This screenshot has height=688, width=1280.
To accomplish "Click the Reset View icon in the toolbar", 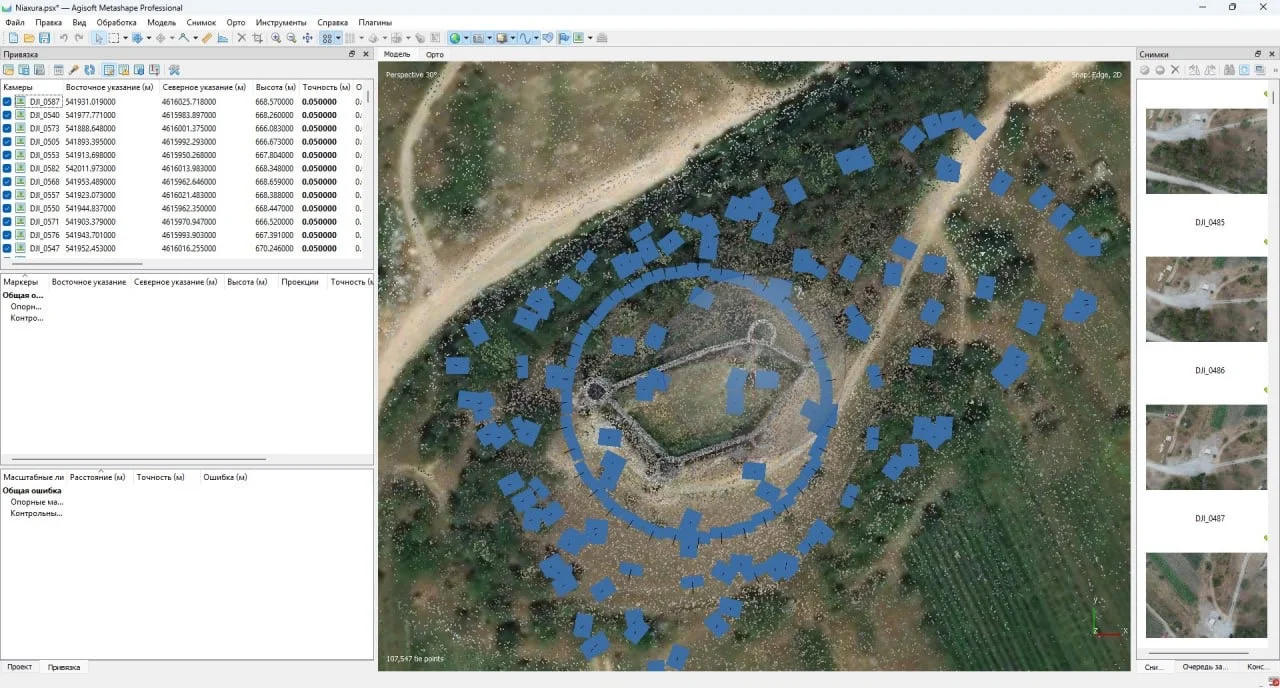I will point(306,38).
